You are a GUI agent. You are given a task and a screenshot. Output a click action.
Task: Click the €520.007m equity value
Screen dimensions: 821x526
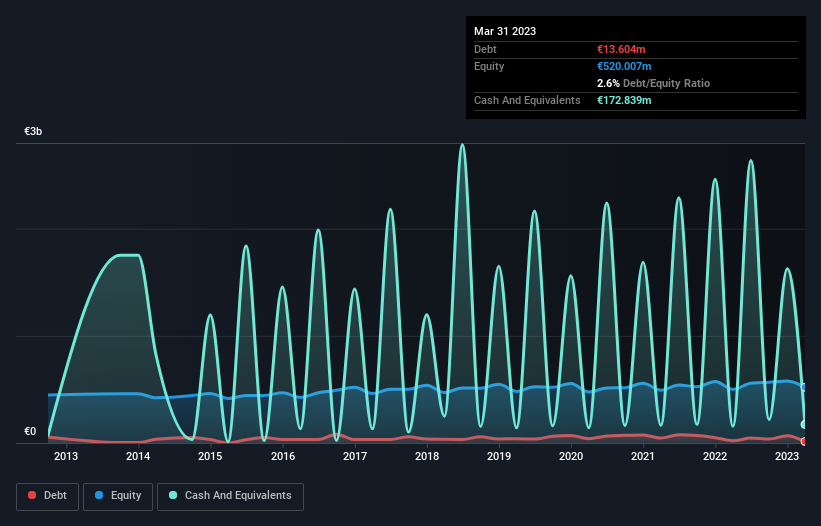coord(624,66)
